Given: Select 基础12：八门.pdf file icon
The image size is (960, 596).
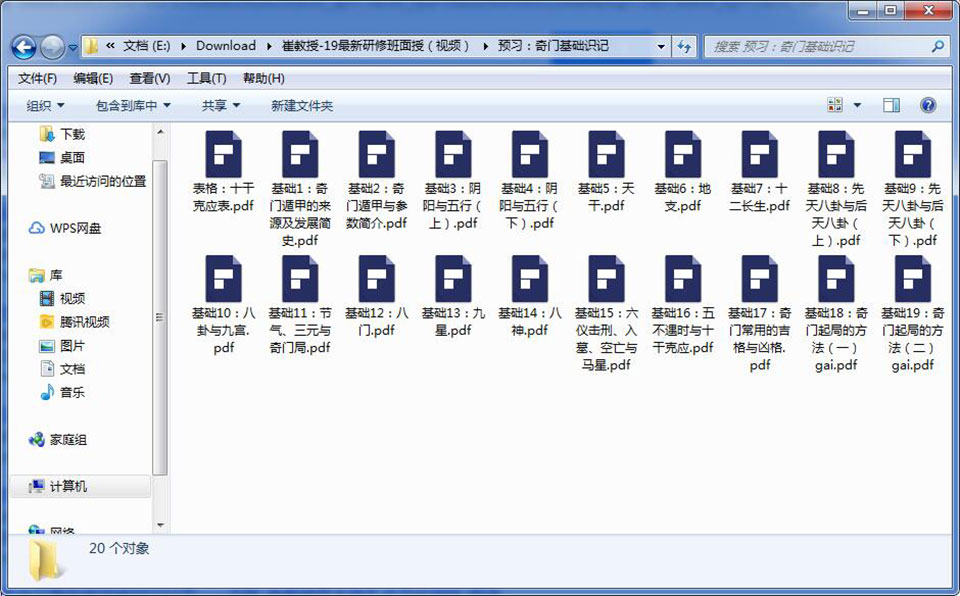Looking at the screenshot, I should [377, 279].
